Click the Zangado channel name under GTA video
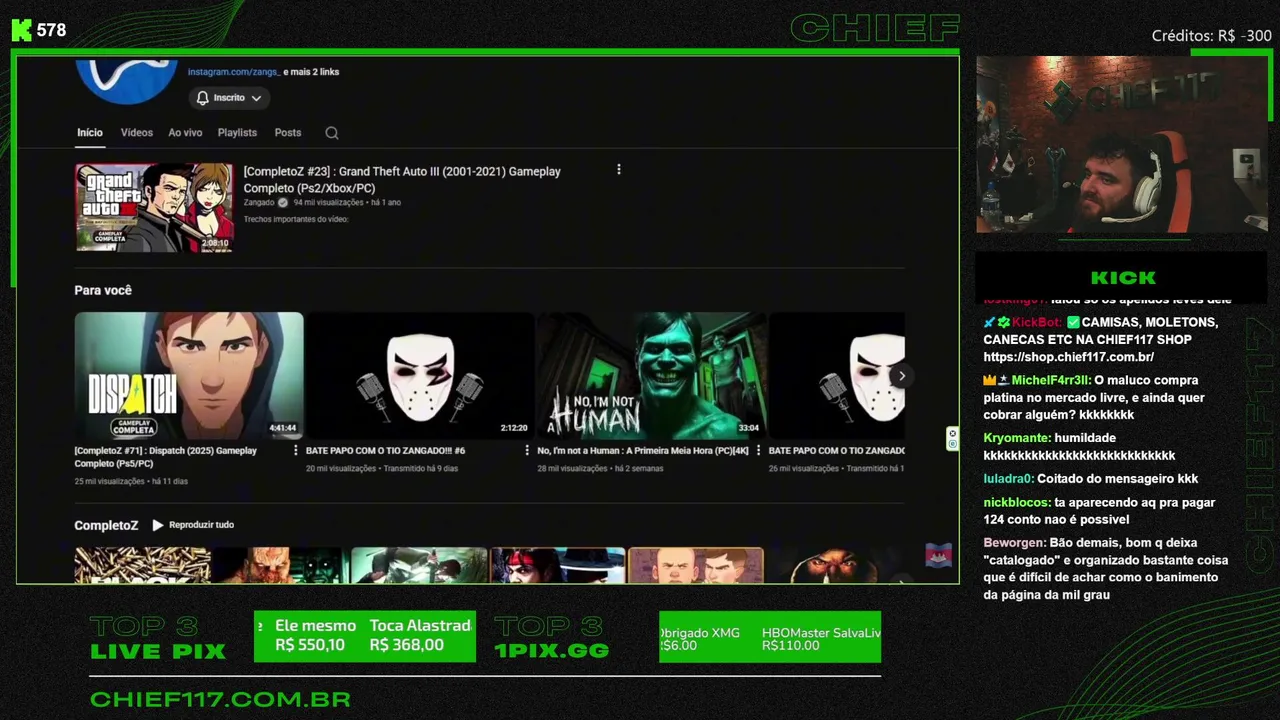Image resolution: width=1280 pixels, height=720 pixels. pos(259,202)
